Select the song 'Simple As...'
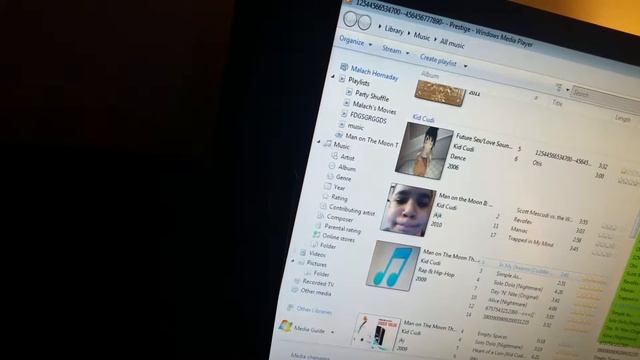This screenshot has width=640, height=360. [x=509, y=275]
